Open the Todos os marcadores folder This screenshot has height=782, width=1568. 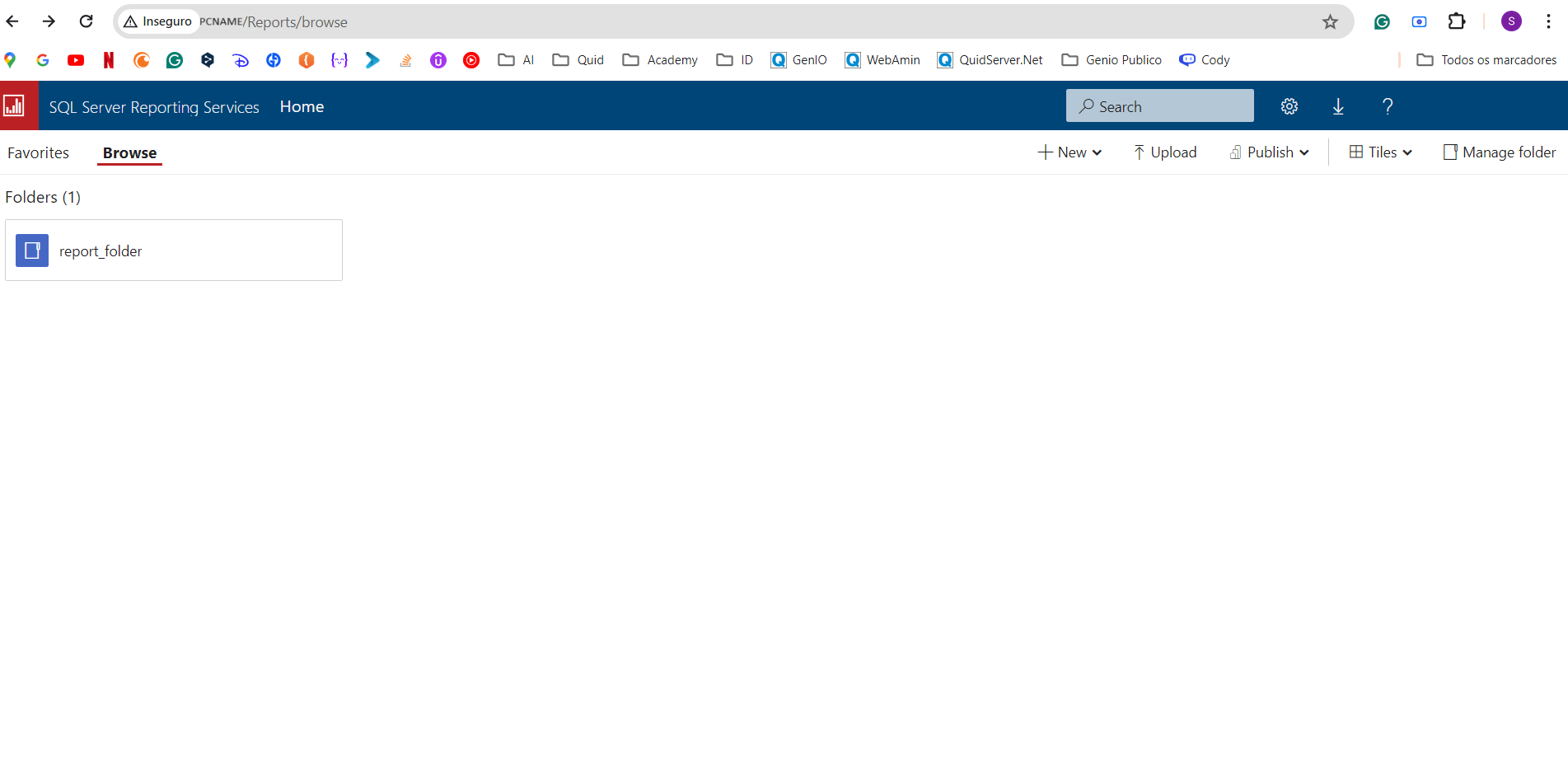[x=1486, y=59]
